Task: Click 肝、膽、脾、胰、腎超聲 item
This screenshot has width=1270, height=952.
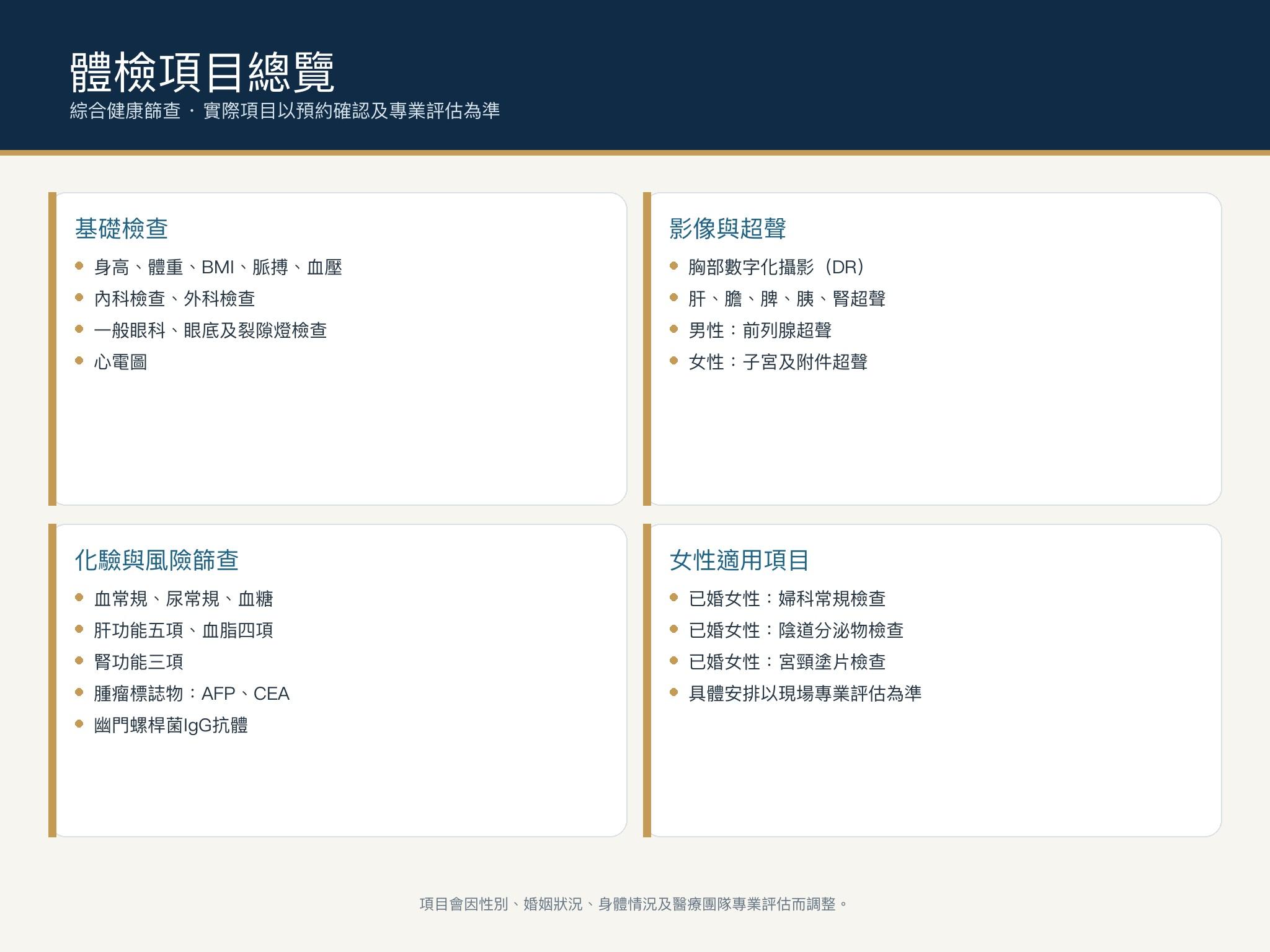Action: pos(787,299)
